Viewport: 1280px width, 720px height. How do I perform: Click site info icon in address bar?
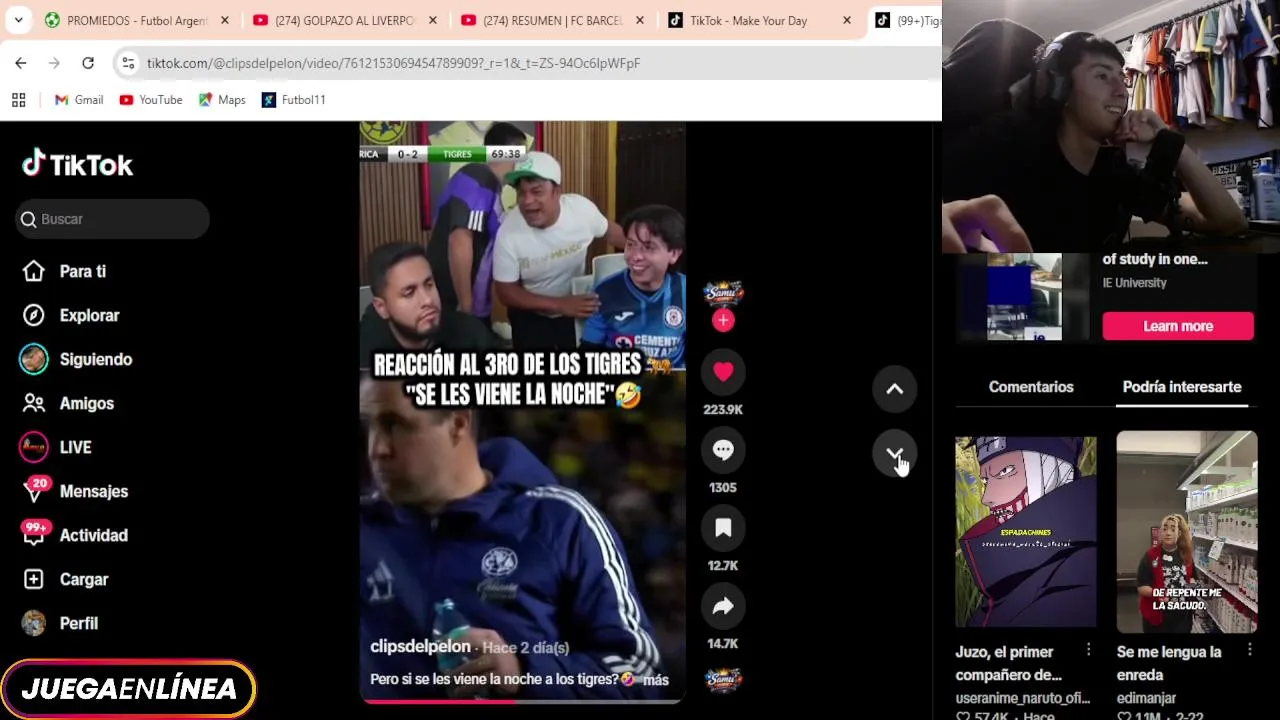[x=128, y=63]
